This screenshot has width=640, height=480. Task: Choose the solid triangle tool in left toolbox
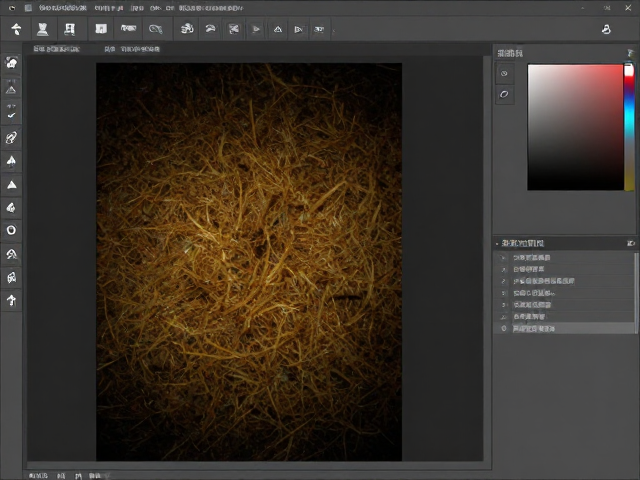pyautogui.click(x=11, y=185)
